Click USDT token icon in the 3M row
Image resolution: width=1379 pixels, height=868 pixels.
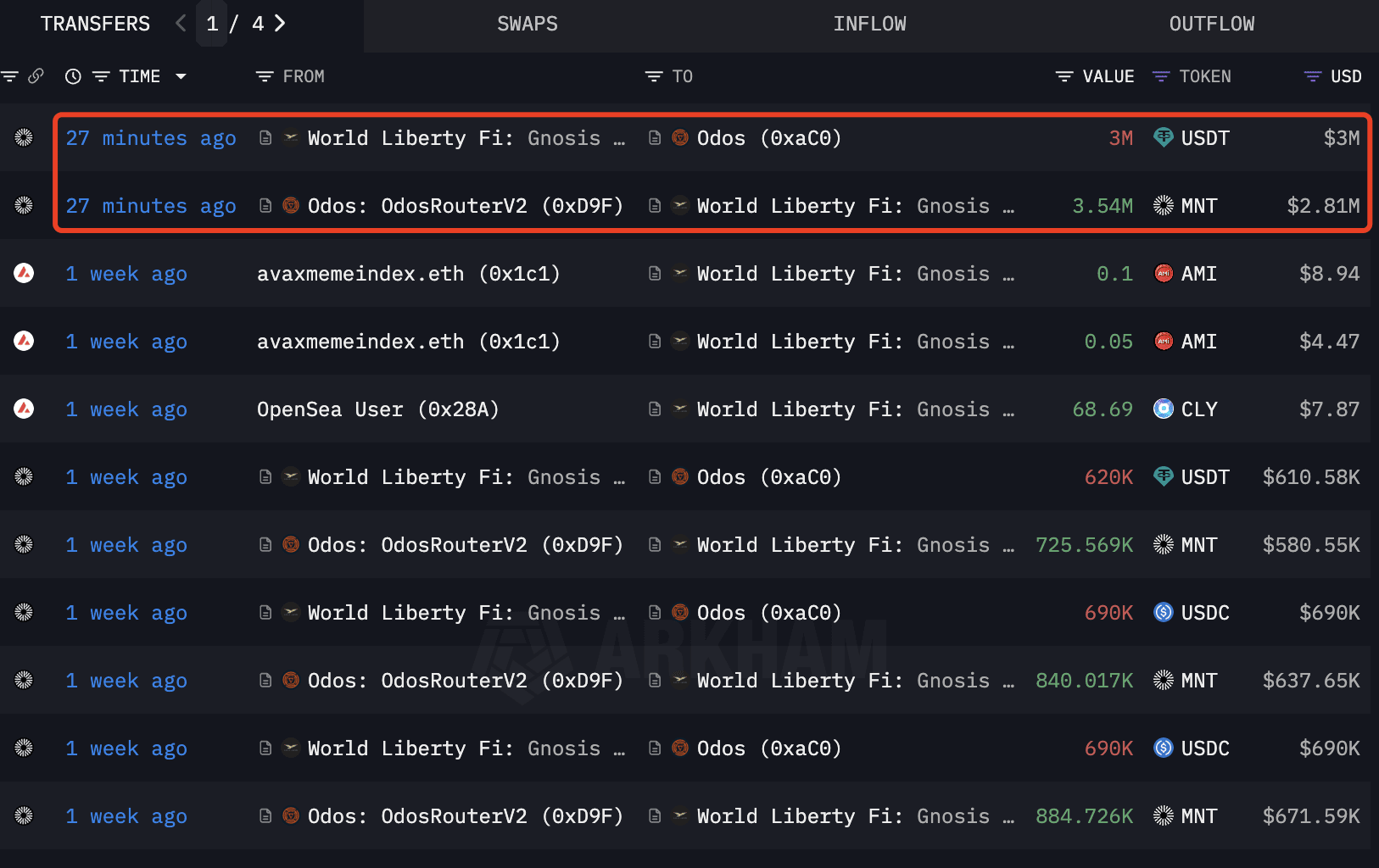click(x=1164, y=137)
